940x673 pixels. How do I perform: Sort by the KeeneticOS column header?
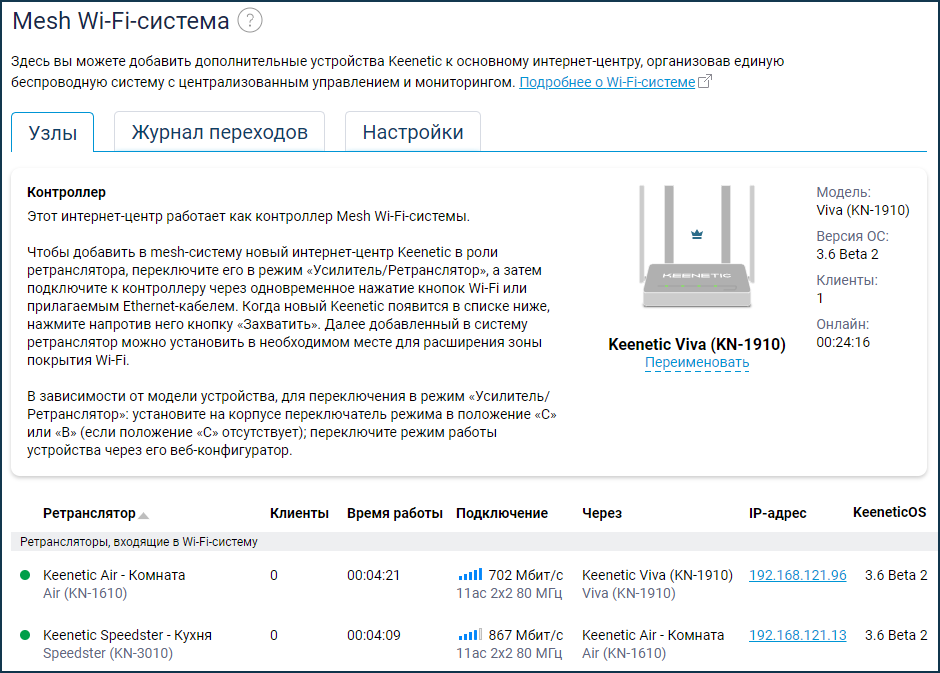[x=890, y=512]
